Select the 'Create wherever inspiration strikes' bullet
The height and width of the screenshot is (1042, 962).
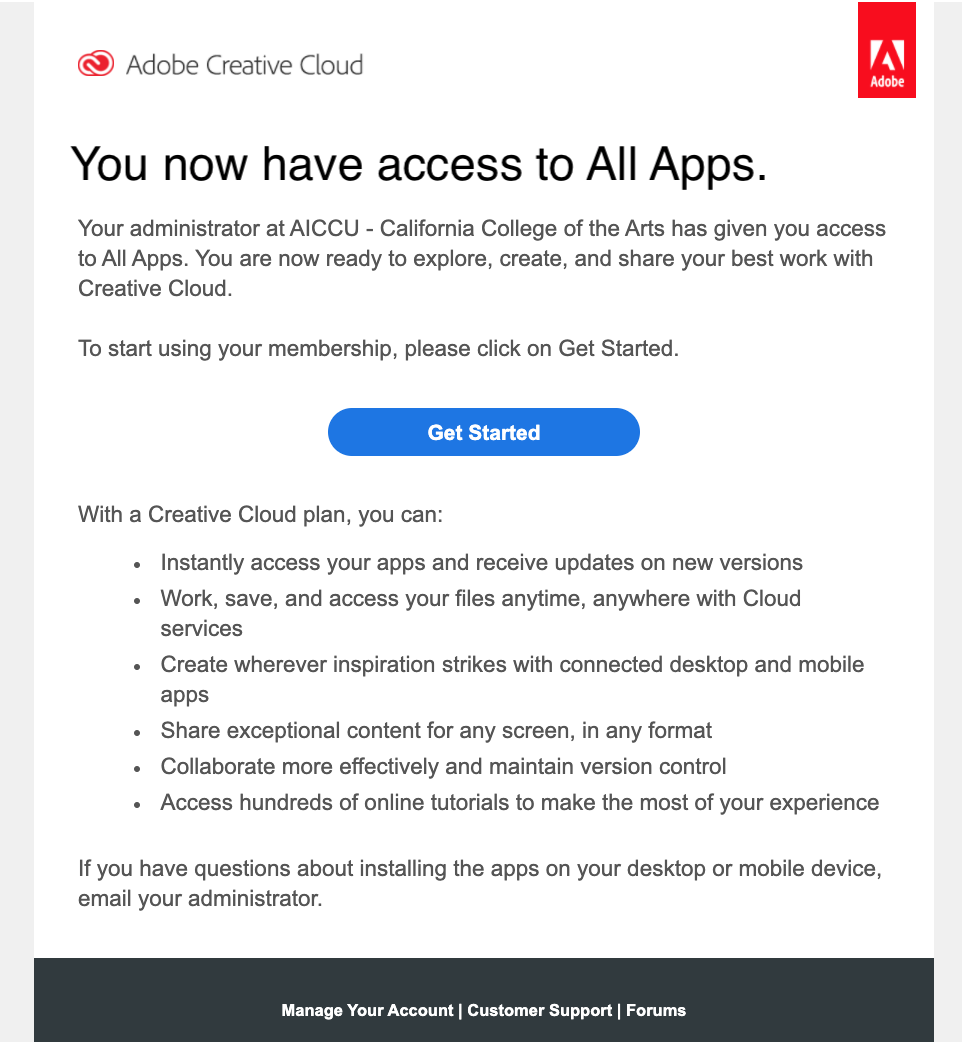coord(512,679)
